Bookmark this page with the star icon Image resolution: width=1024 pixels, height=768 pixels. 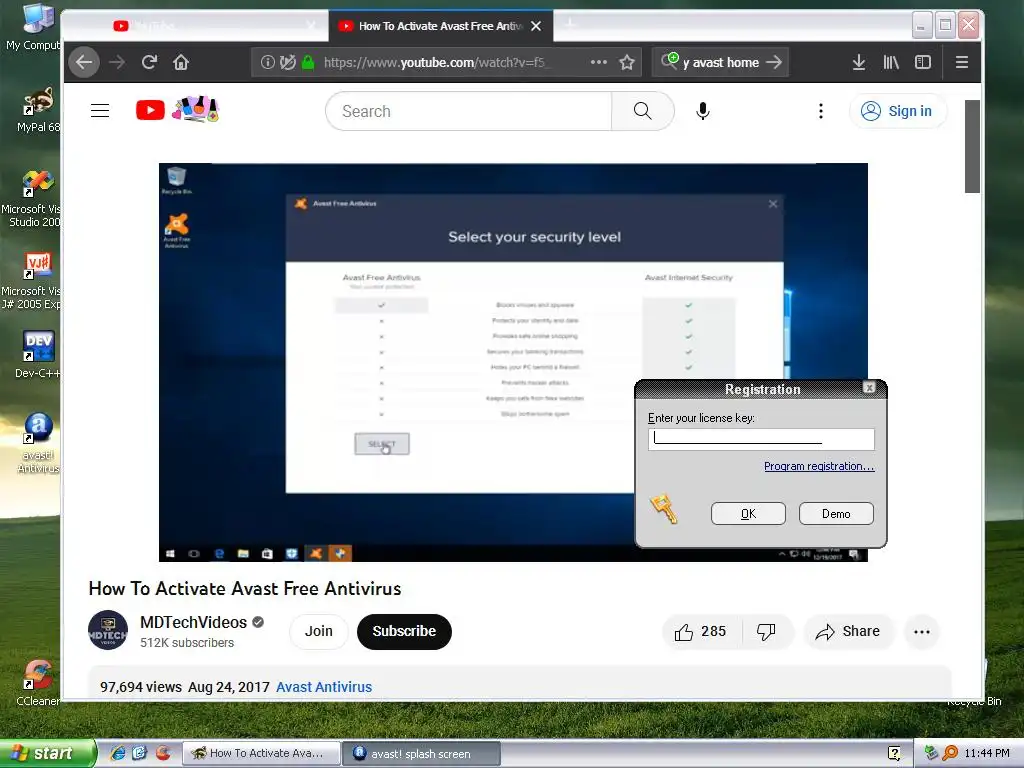click(627, 62)
